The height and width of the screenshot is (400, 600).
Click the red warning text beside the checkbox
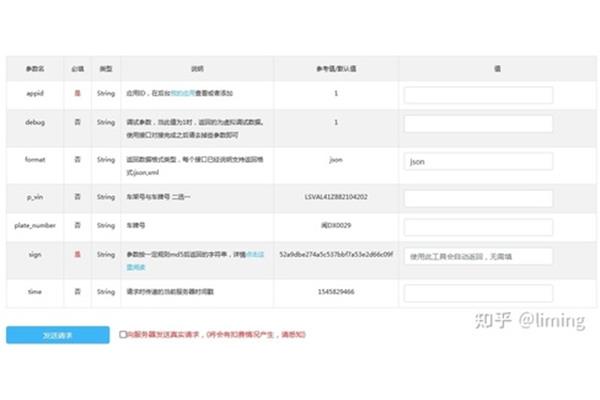[216, 335]
